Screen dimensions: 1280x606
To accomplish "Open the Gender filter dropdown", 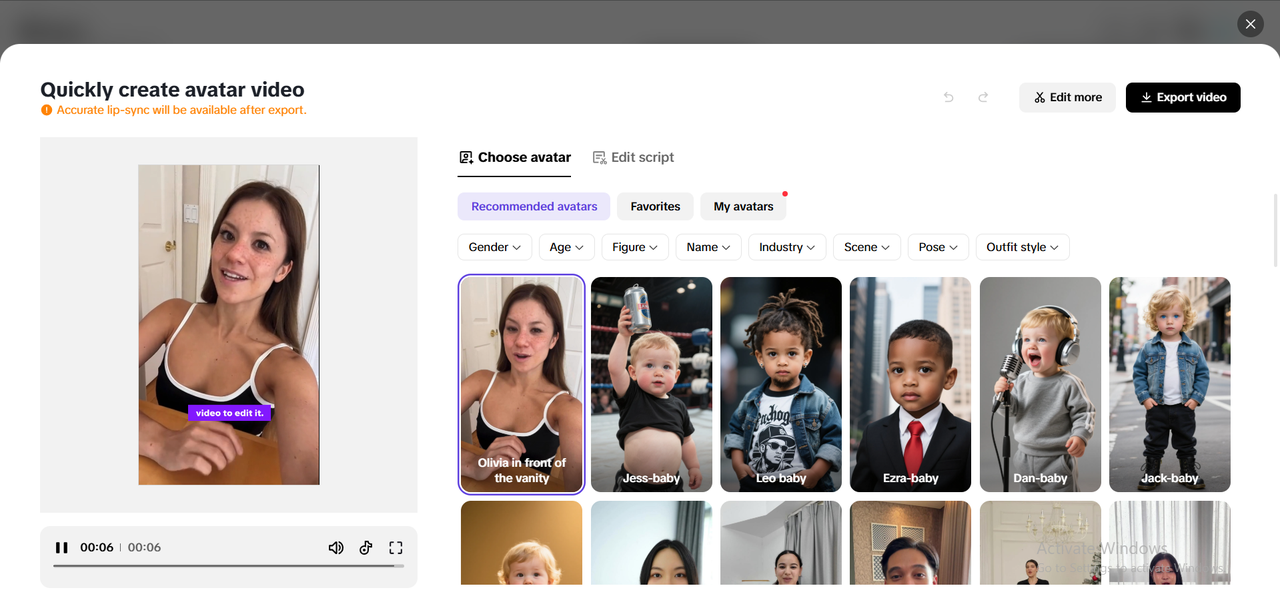I will 494,247.
